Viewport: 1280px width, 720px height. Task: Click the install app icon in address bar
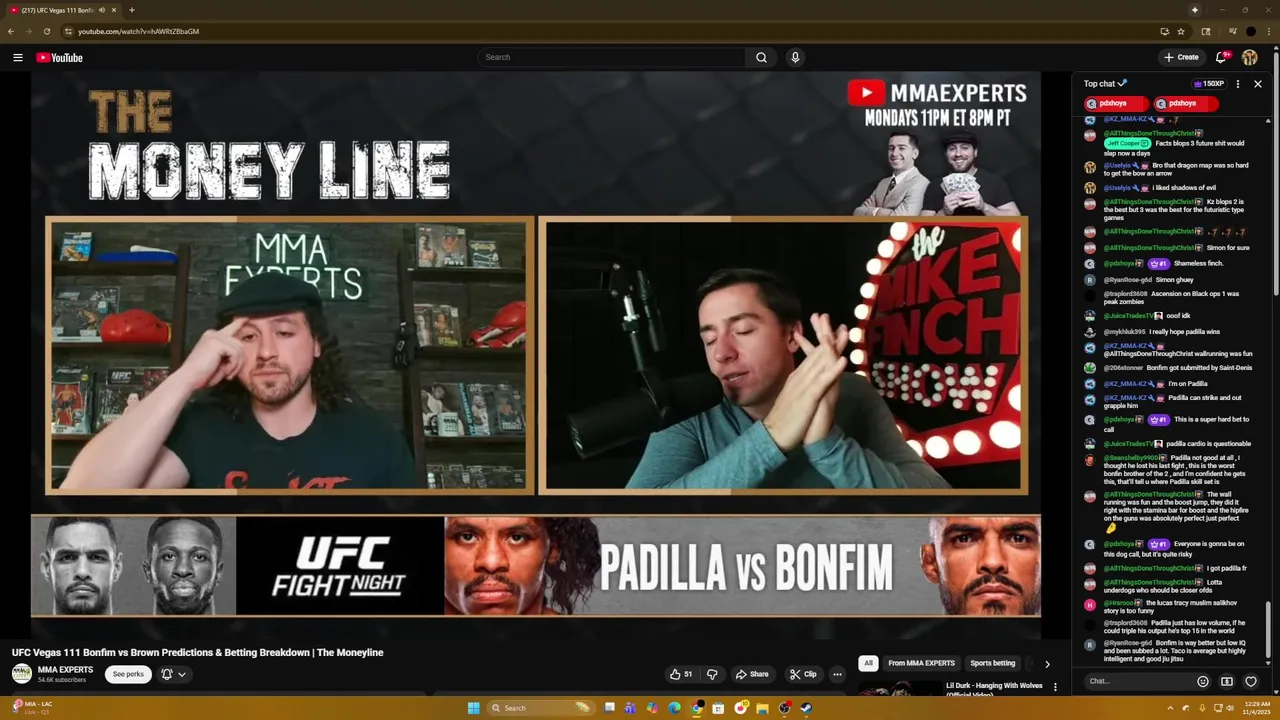coord(1164,31)
